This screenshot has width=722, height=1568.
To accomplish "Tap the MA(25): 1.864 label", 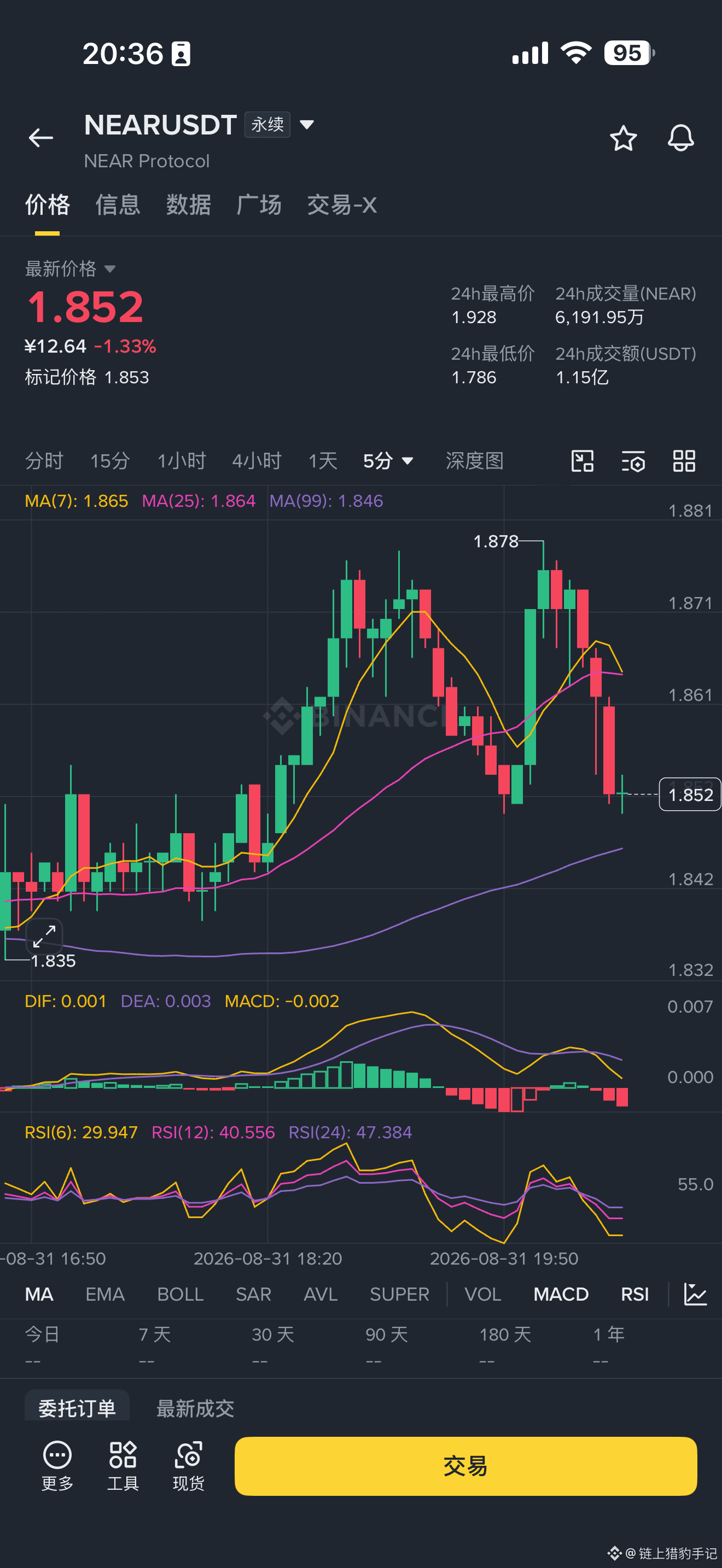I will click(x=199, y=501).
